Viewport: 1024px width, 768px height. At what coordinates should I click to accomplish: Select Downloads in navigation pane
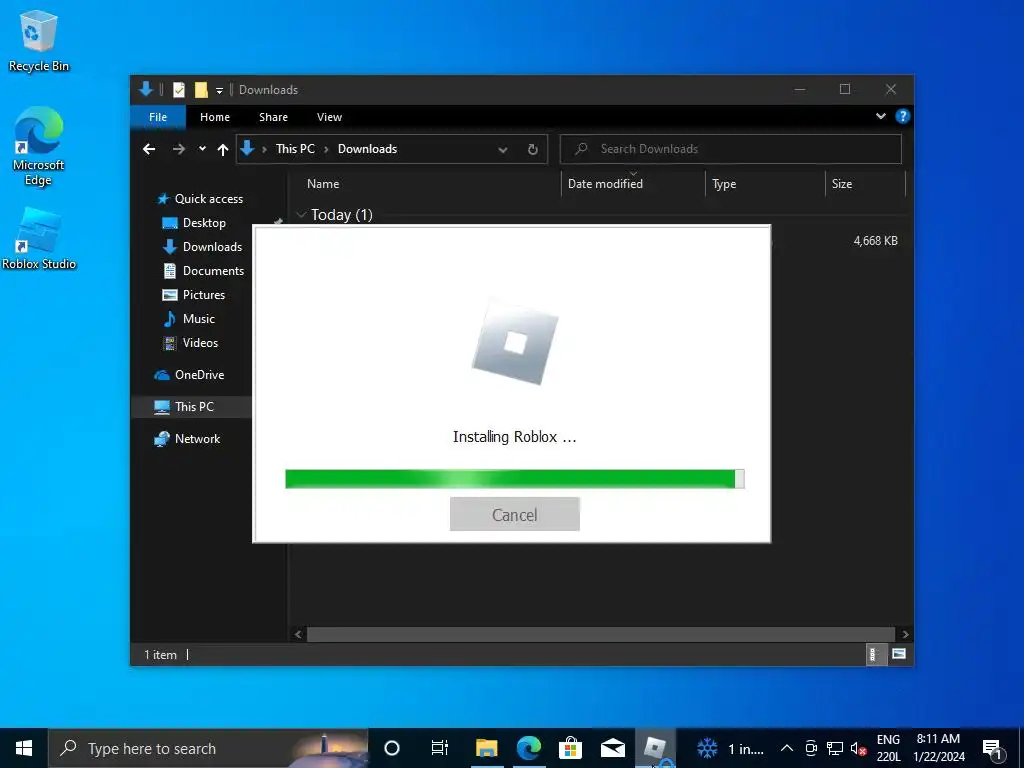[x=202, y=247]
